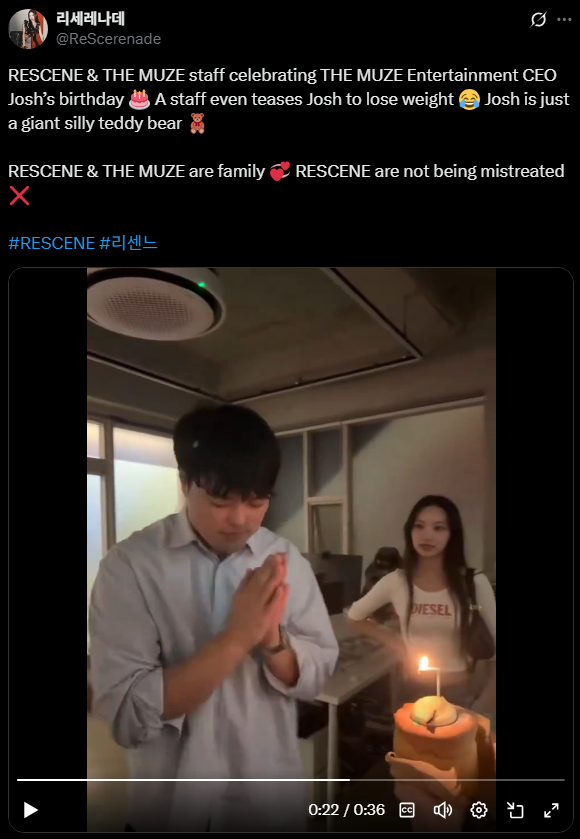The image size is (580, 839).
Task: Open the 리세레나데 display name
Action: click(x=90, y=19)
